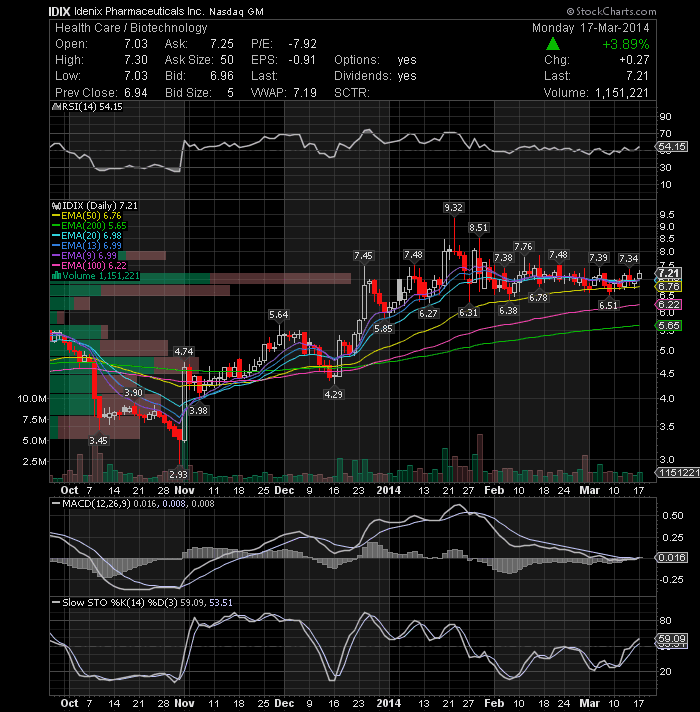Click the VWAP value 7.19
The width and height of the screenshot is (700, 712).
tap(305, 93)
